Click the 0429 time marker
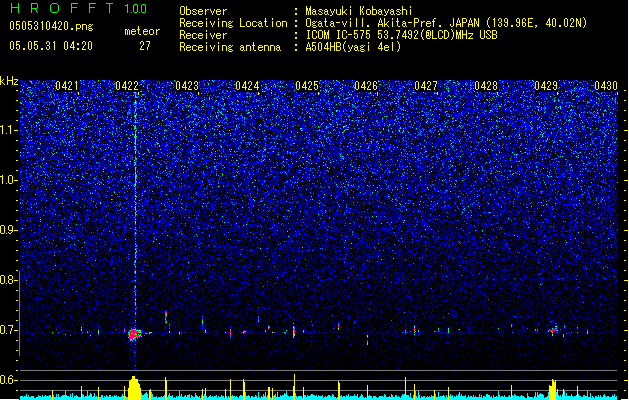Screen dimensions: 629x400 pos(546,86)
